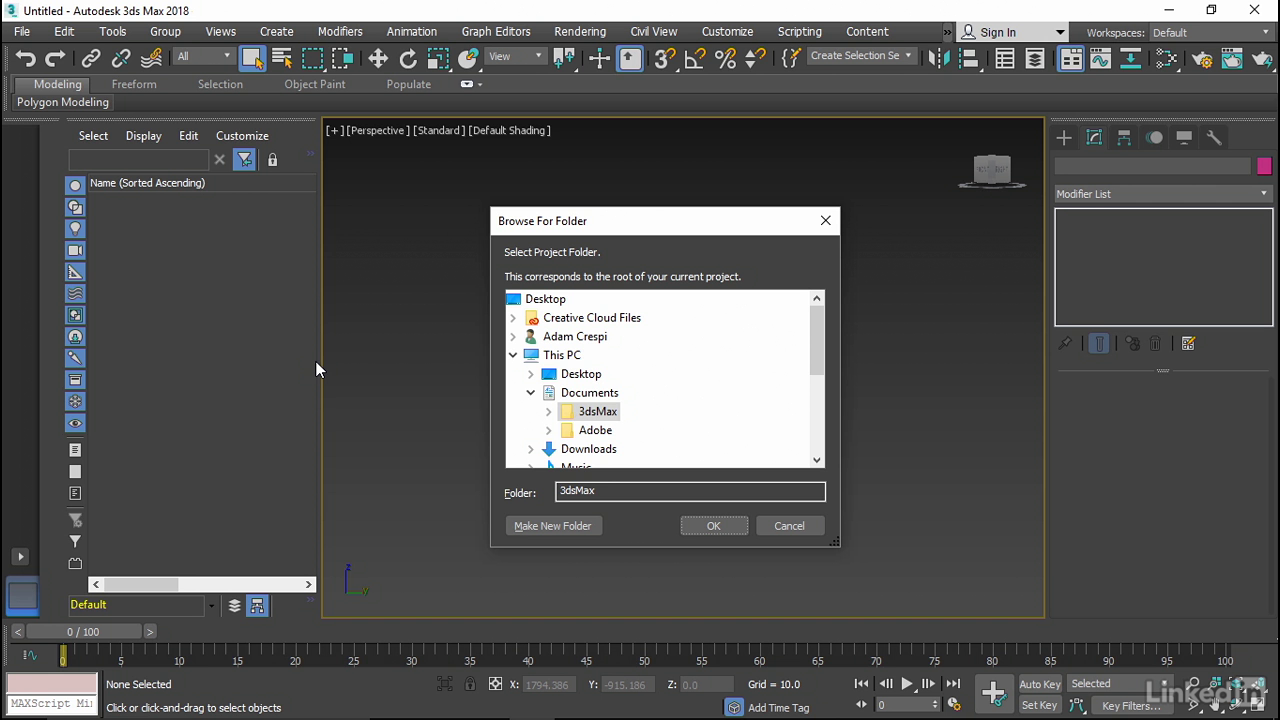Click the Align tool icon

[968, 59]
